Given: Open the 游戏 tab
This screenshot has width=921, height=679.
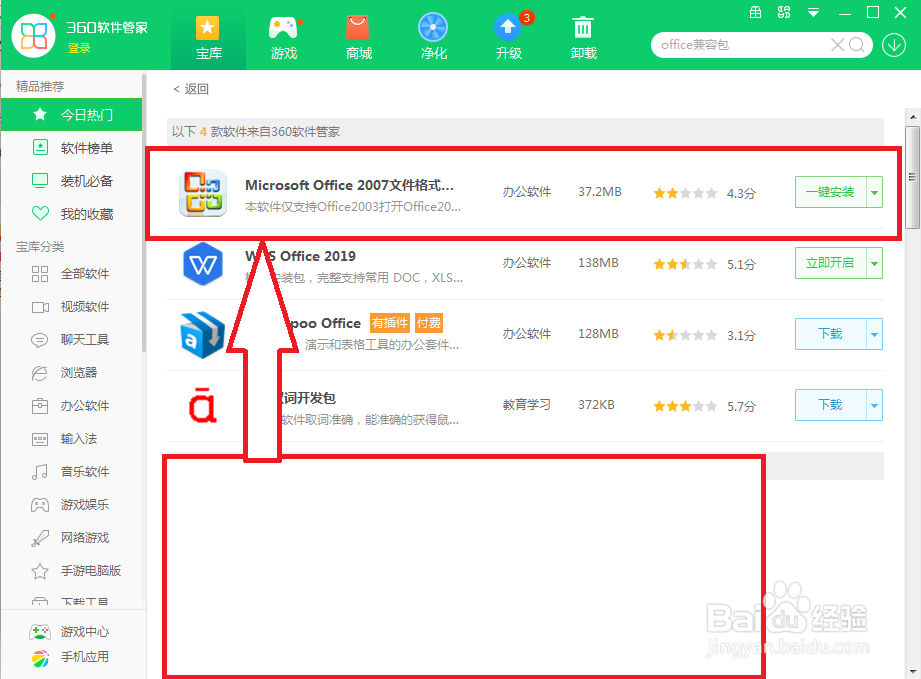Looking at the screenshot, I should (284, 38).
